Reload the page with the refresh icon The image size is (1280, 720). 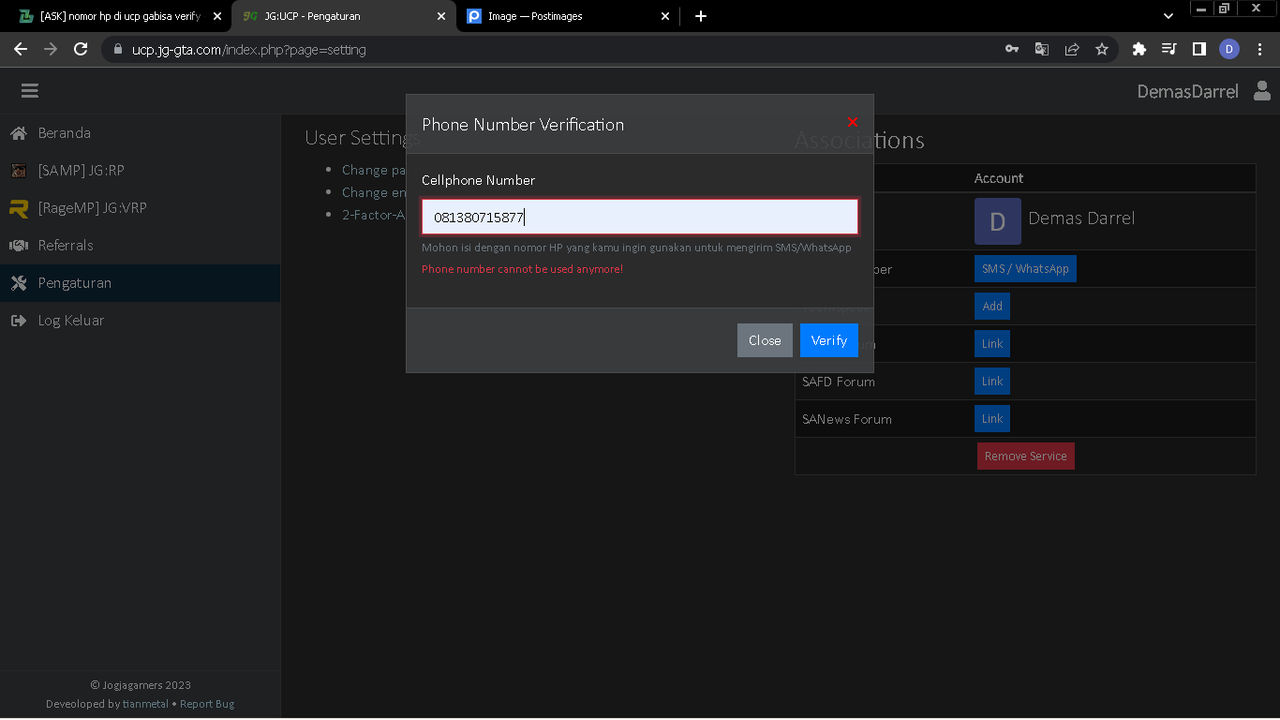coord(81,48)
